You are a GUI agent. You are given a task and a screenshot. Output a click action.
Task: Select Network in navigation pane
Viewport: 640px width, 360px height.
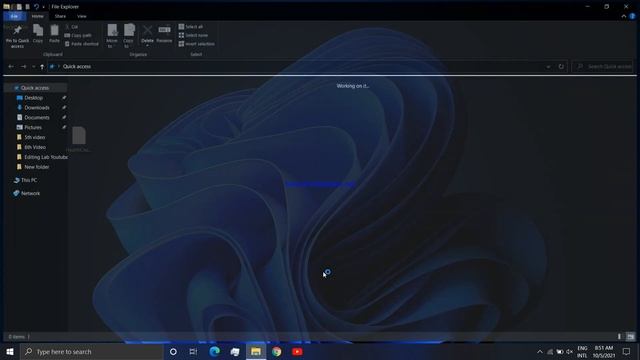point(30,193)
